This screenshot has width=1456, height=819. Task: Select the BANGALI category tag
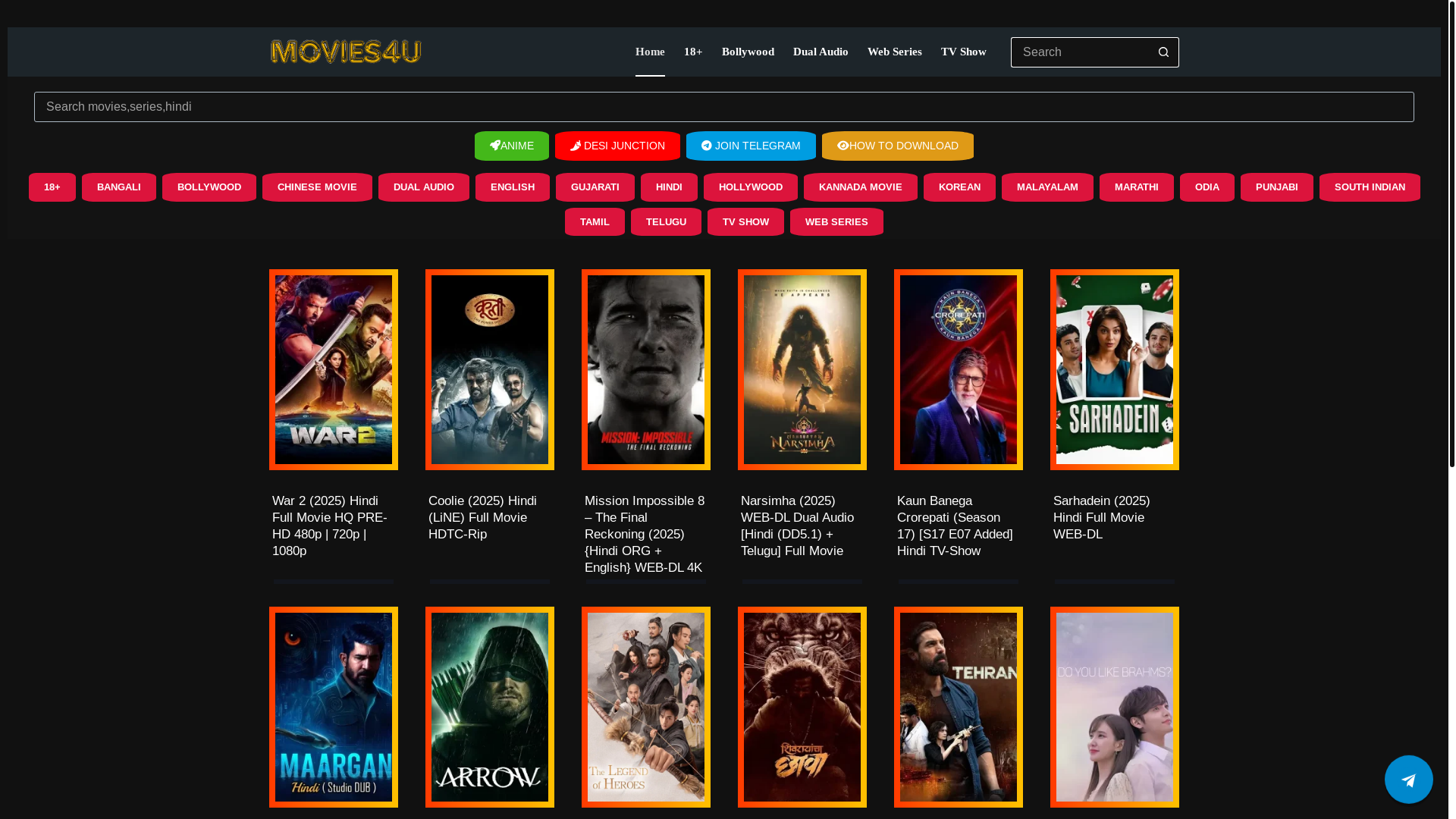(x=119, y=187)
